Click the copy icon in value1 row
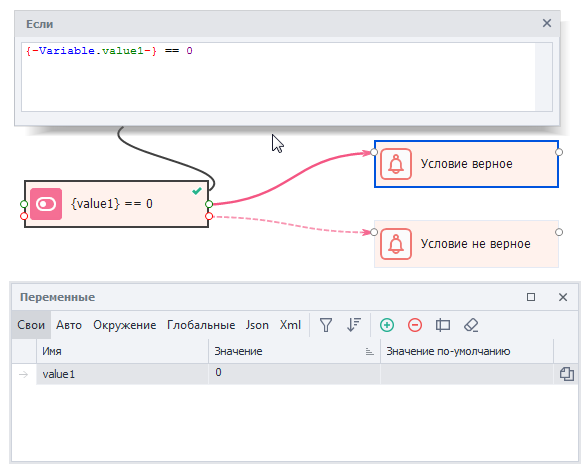 click(567, 374)
